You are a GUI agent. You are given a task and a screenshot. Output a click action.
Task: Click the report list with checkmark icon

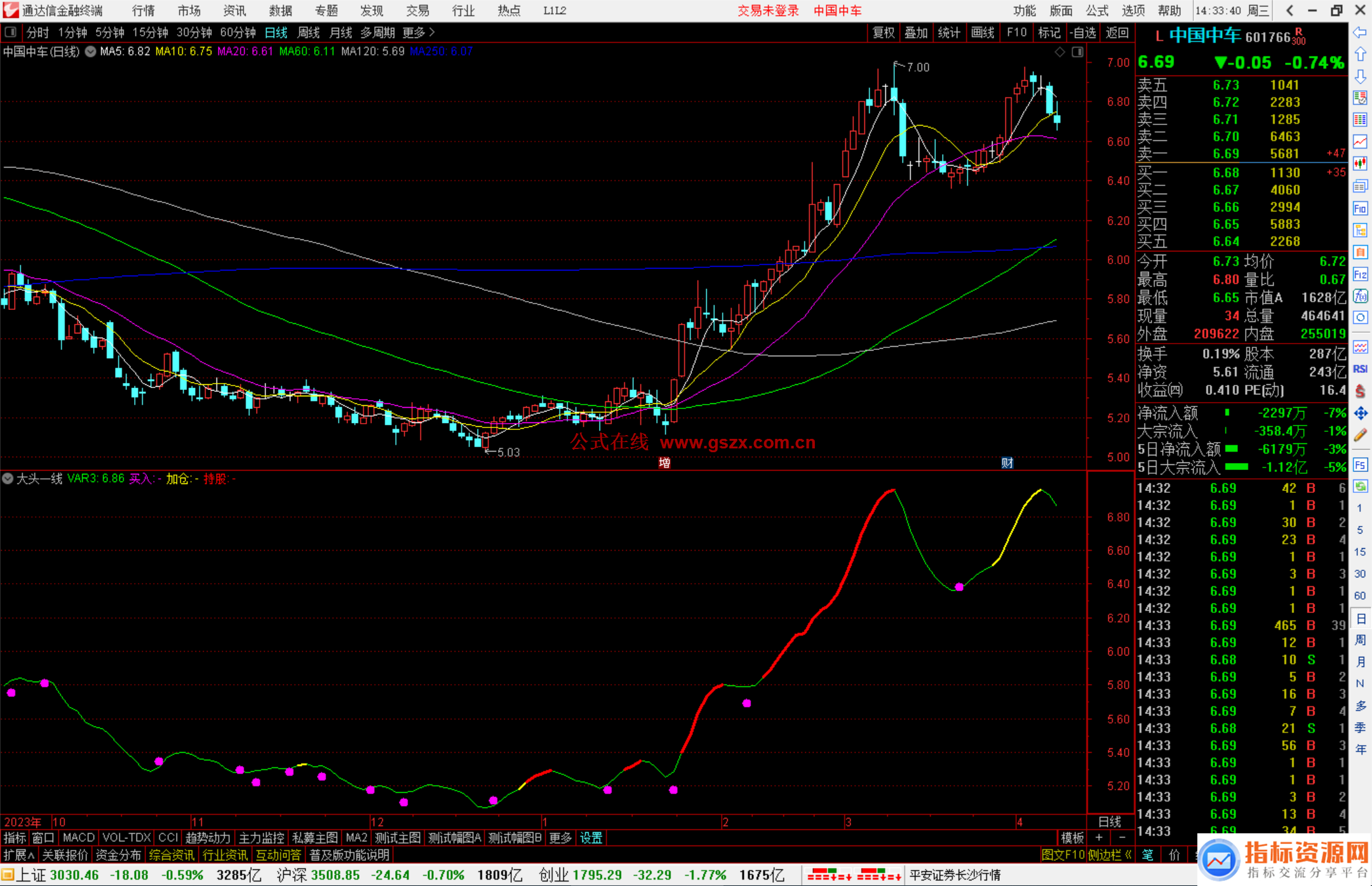coord(1360,98)
